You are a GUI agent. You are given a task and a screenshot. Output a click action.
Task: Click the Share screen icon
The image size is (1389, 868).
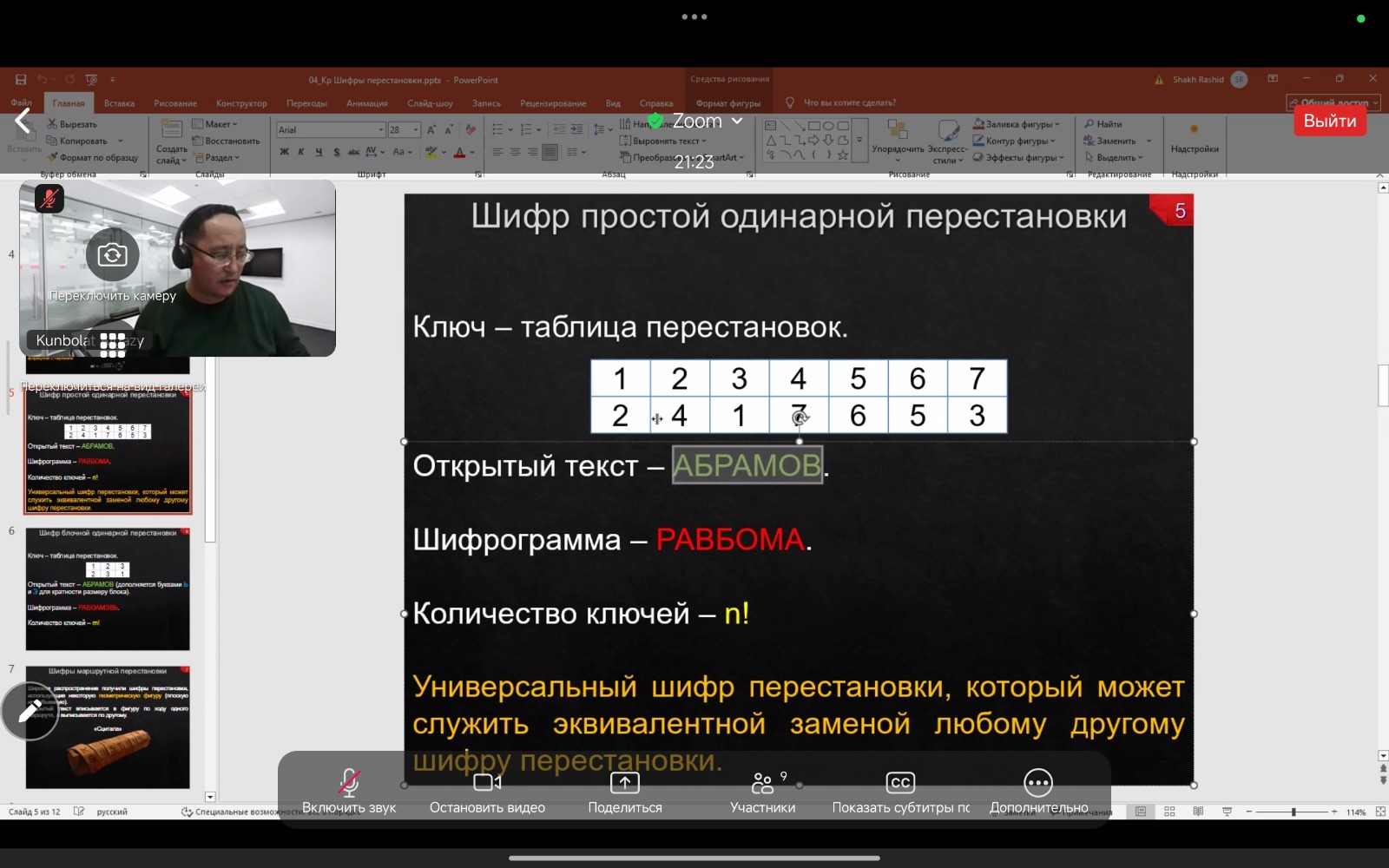coord(624,783)
